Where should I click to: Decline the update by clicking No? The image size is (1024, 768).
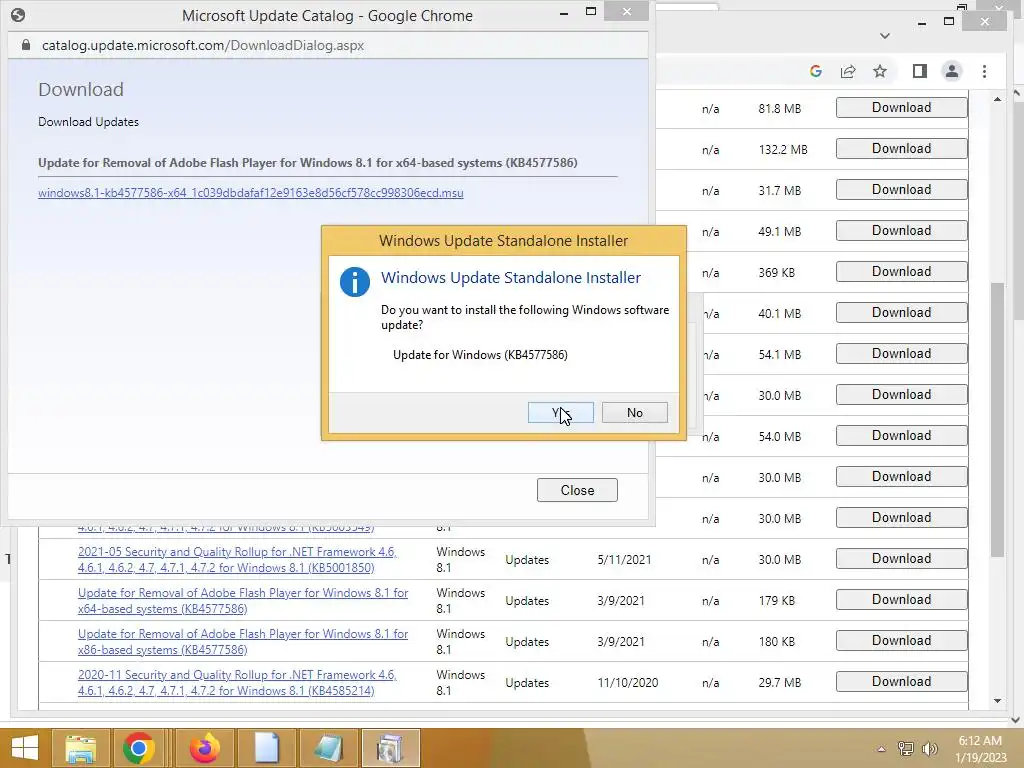point(634,413)
